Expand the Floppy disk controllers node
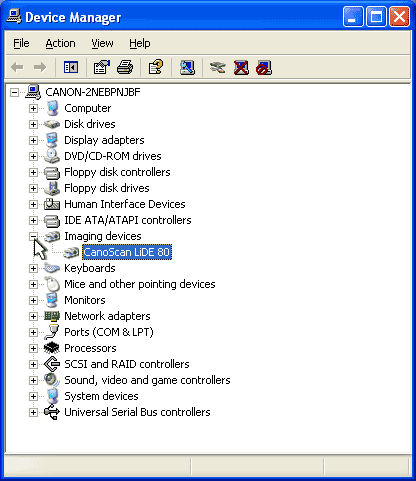Viewport: 416px width, 481px height. point(33,172)
